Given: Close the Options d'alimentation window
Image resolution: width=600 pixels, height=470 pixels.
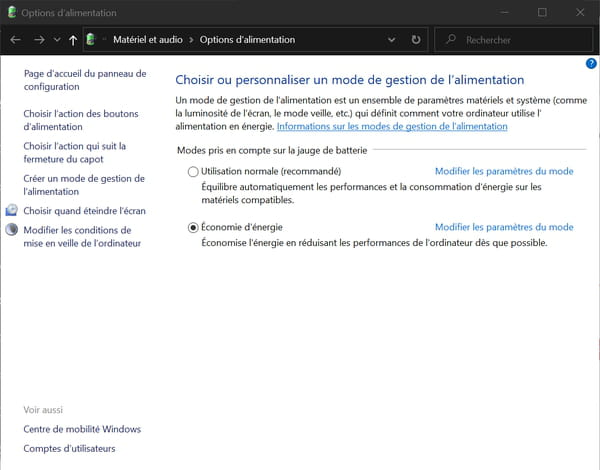Looking at the screenshot, I should coord(580,12).
